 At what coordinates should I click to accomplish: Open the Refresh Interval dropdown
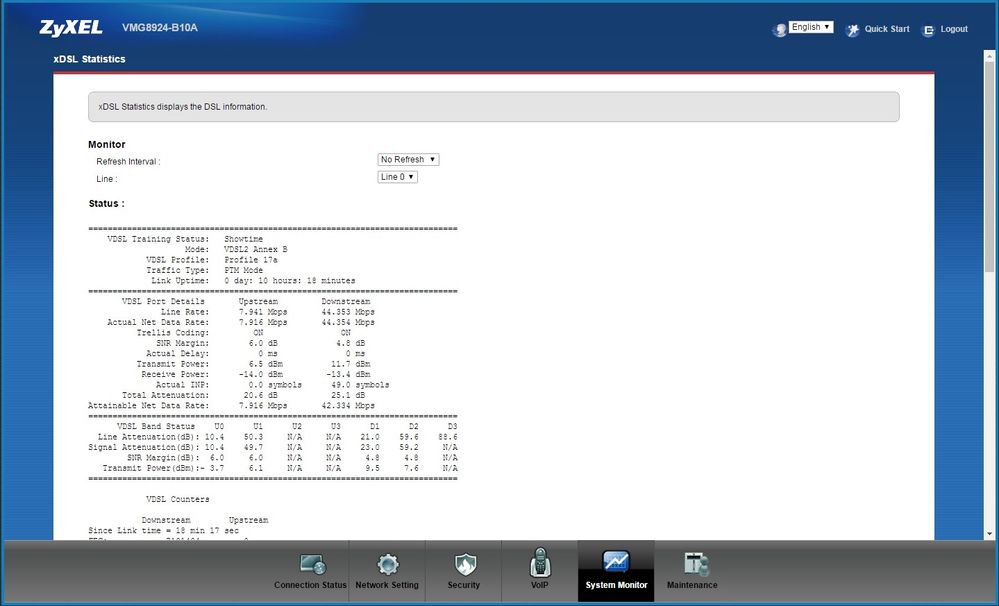[408, 159]
